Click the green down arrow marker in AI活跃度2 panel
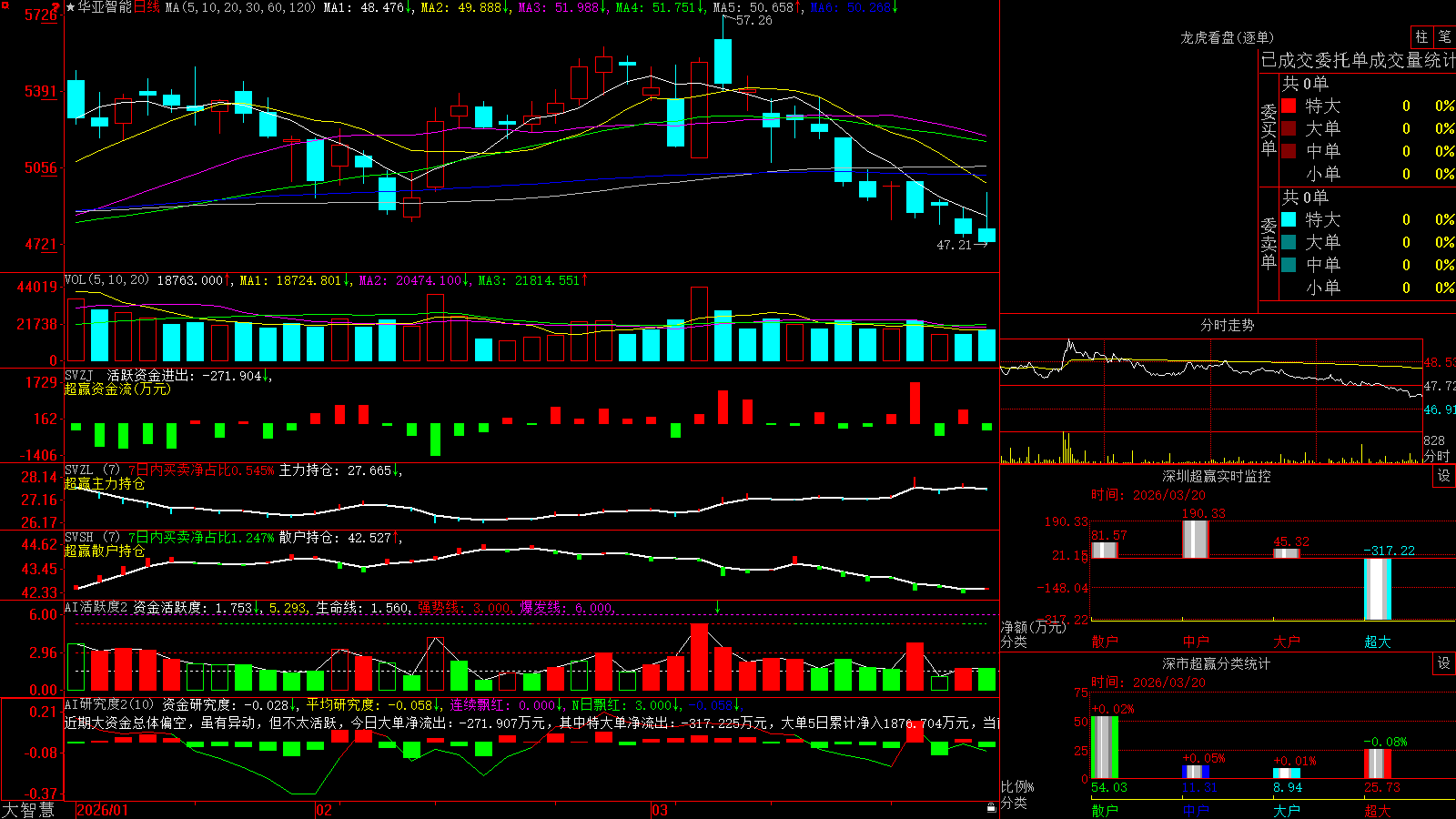Screen dimensions: 1456x819 tap(717, 607)
